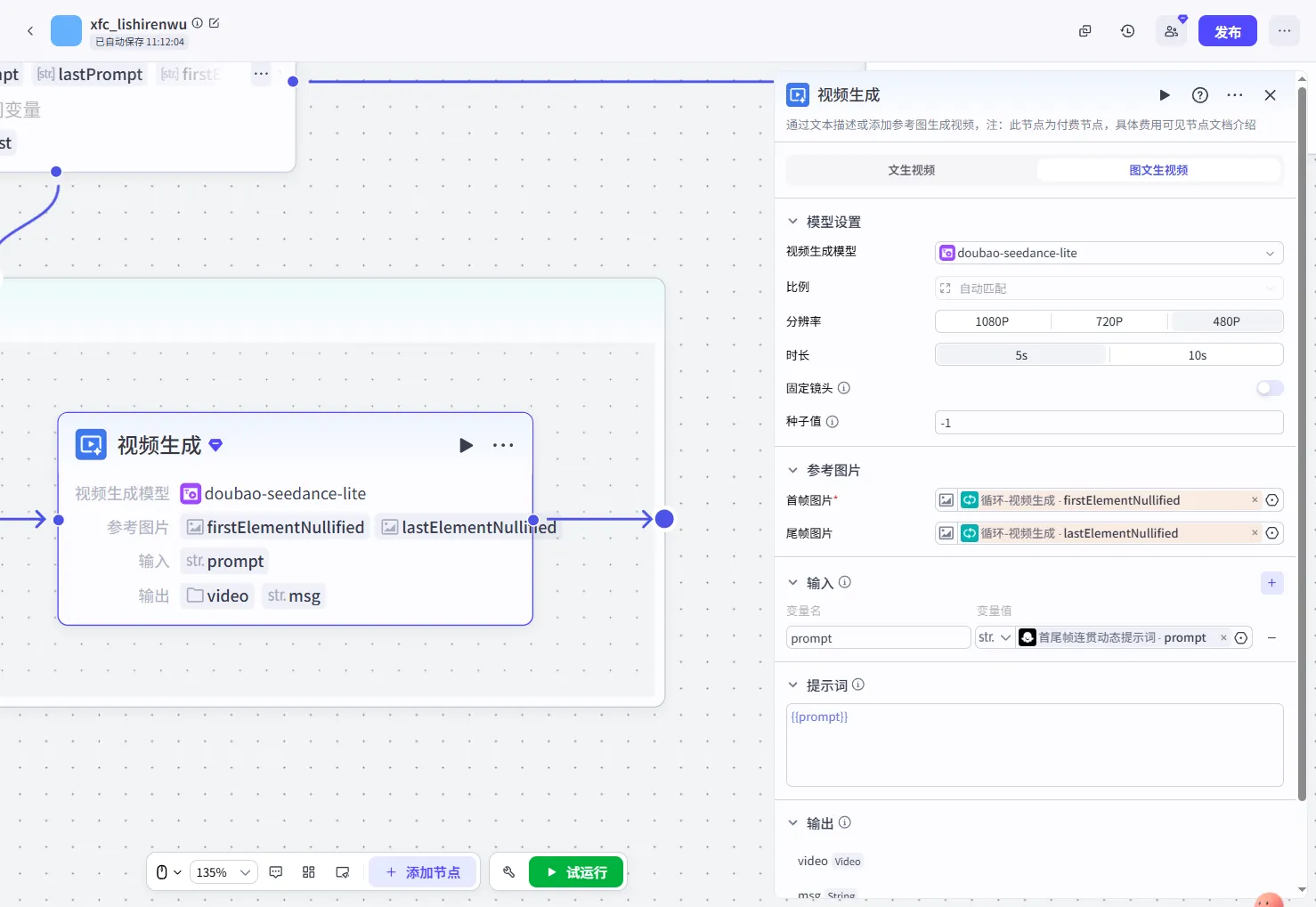Click the 提示词 text area
Image resolution: width=1316 pixels, height=907 pixels.
coord(1035,745)
